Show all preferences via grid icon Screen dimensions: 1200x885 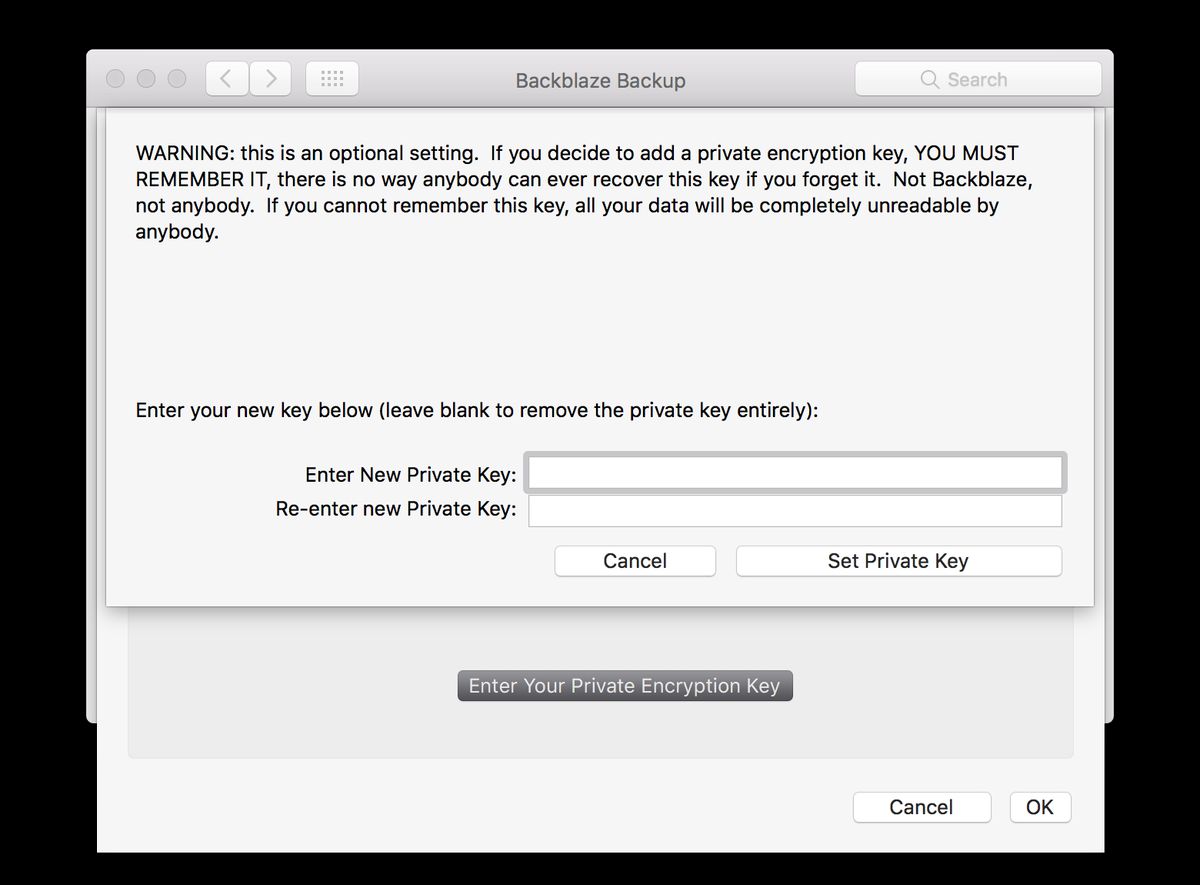pyautogui.click(x=332, y=79)
